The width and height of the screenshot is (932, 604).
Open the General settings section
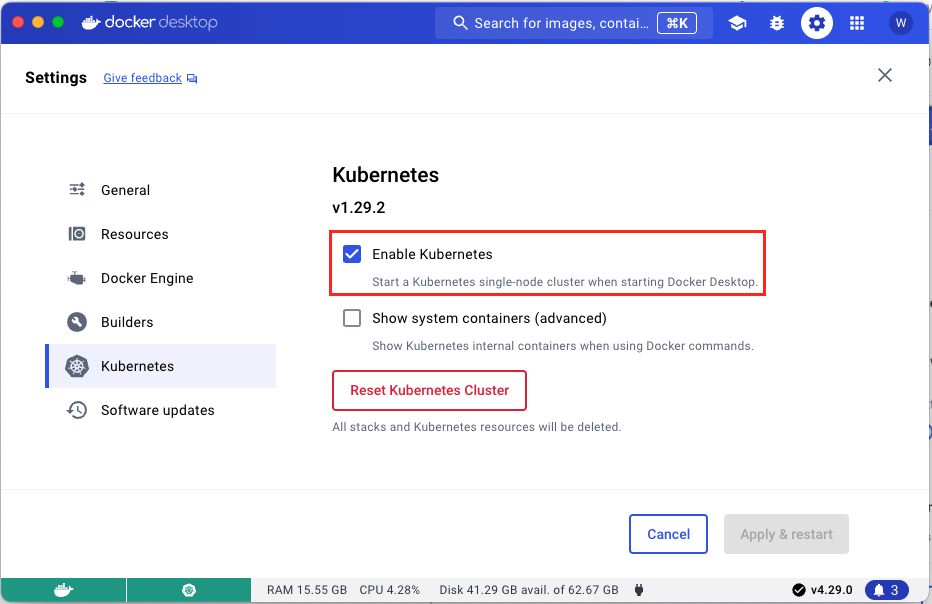point(162,190)
